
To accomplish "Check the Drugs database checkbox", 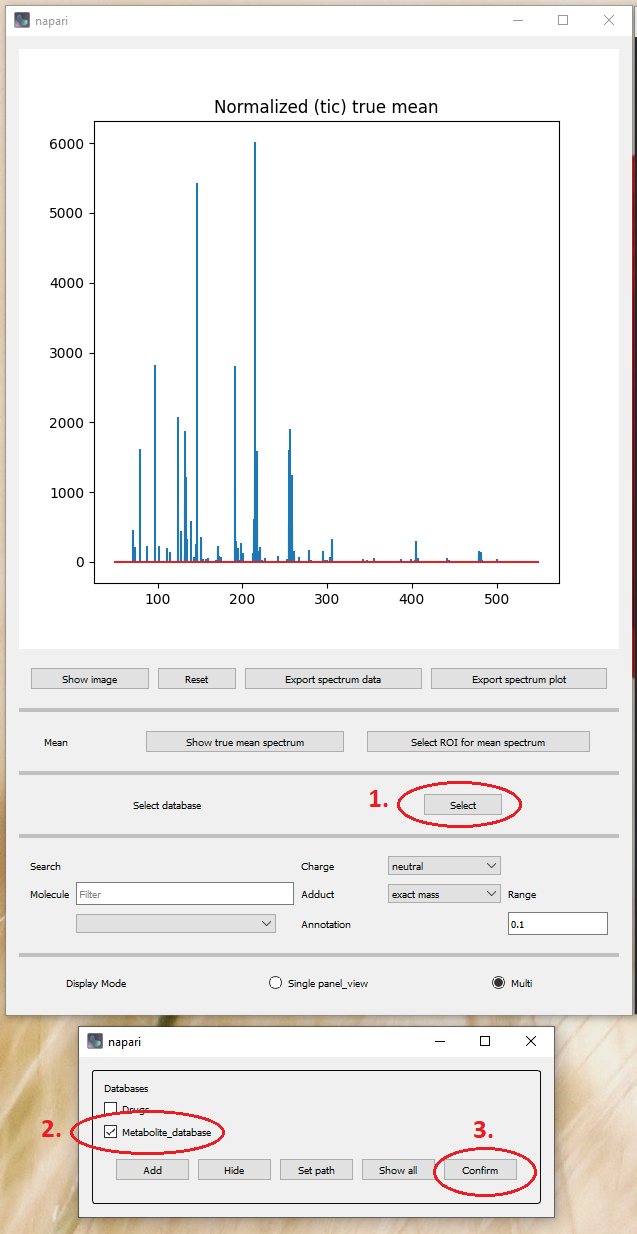I will pyautogui.click(x=111, y=1108).
